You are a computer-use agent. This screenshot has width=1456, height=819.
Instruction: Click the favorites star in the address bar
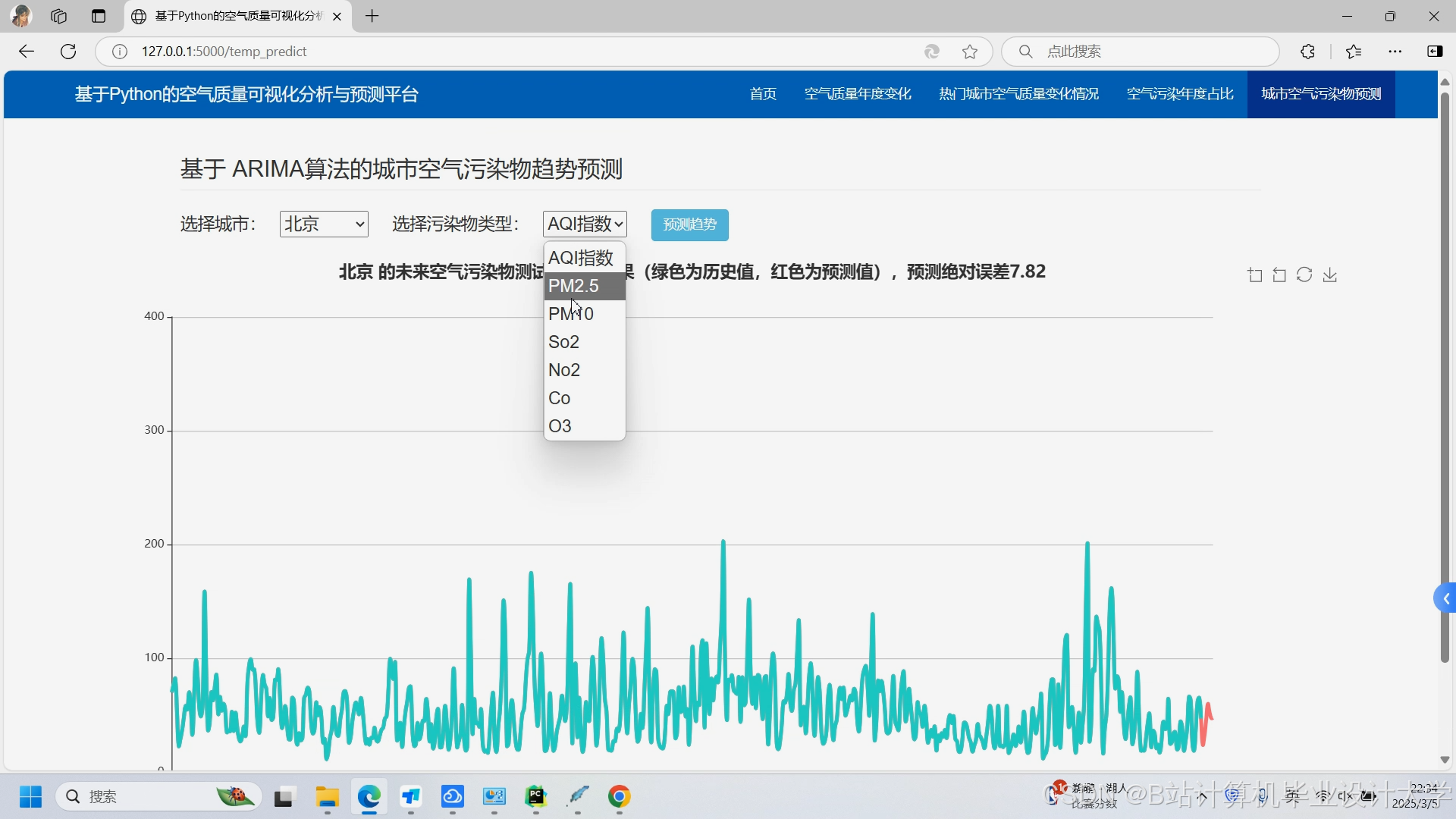coord(970,52)
